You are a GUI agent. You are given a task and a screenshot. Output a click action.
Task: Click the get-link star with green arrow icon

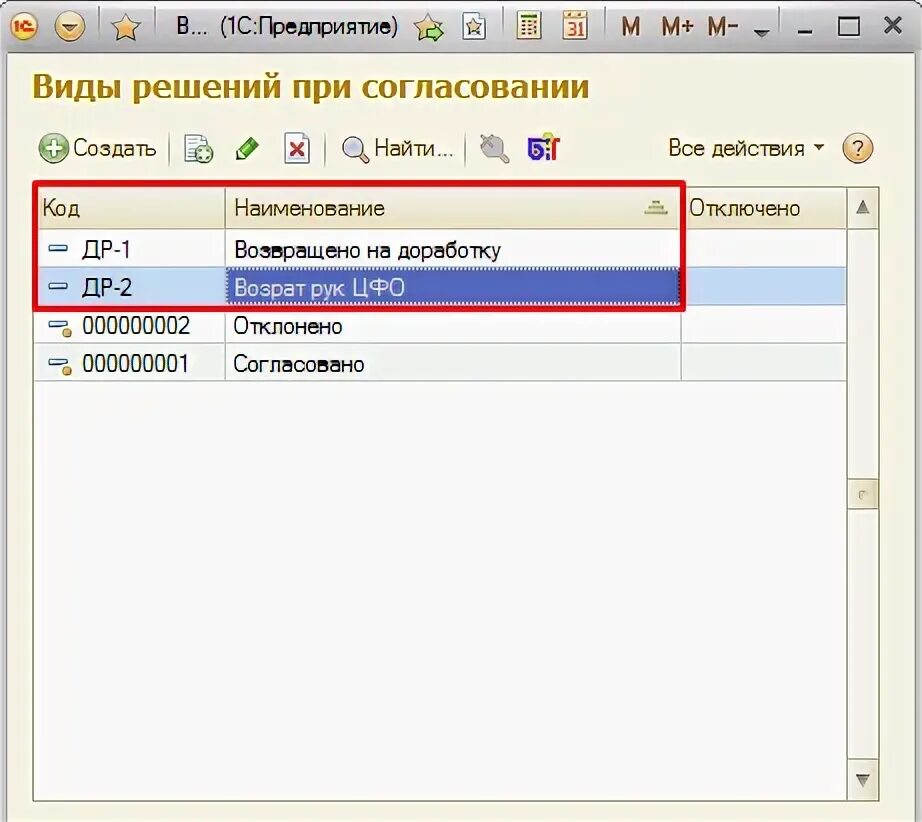click(429, 27)
